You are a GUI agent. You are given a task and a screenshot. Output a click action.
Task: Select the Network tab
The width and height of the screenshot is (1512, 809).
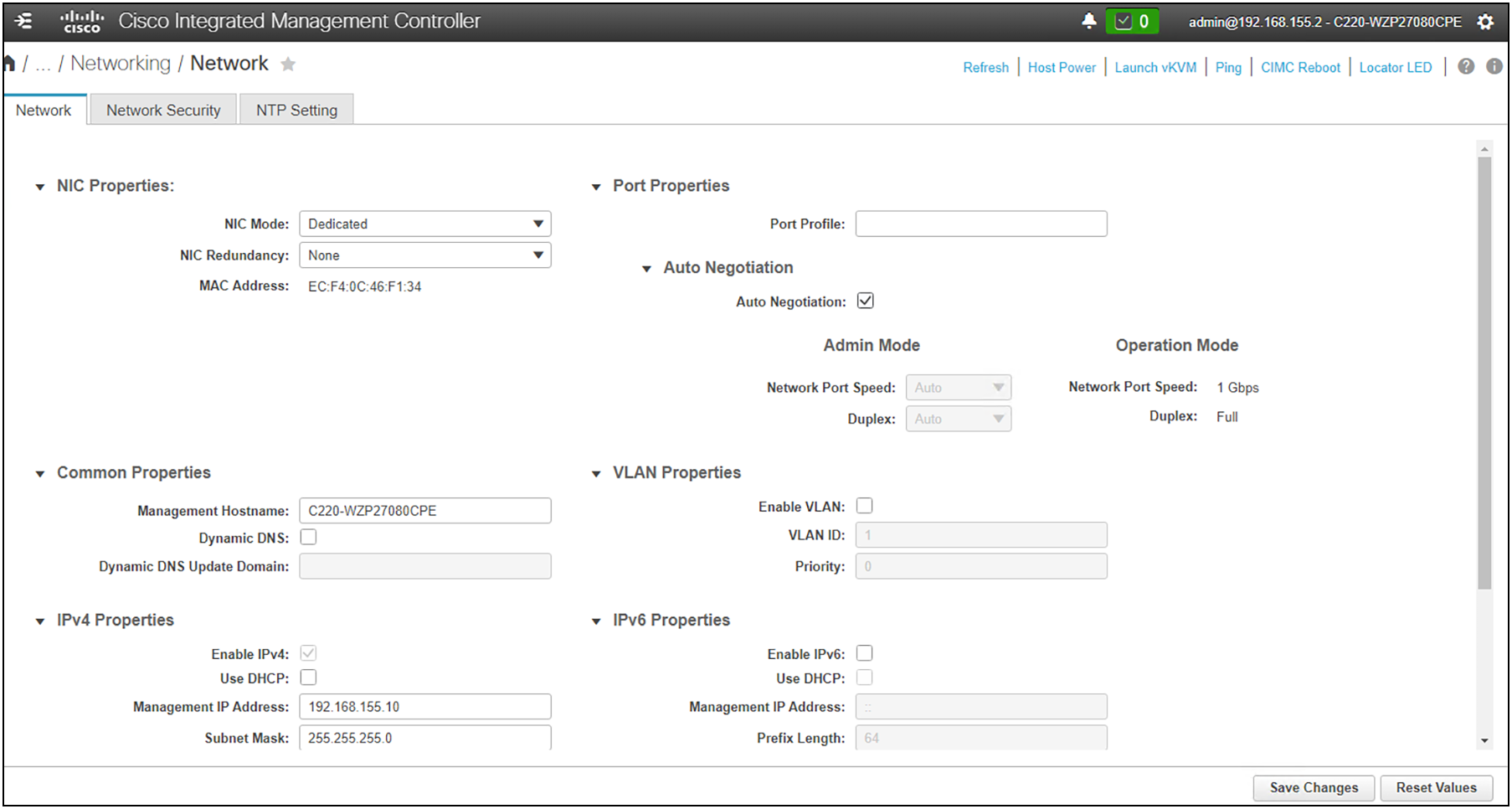(44, 110)
